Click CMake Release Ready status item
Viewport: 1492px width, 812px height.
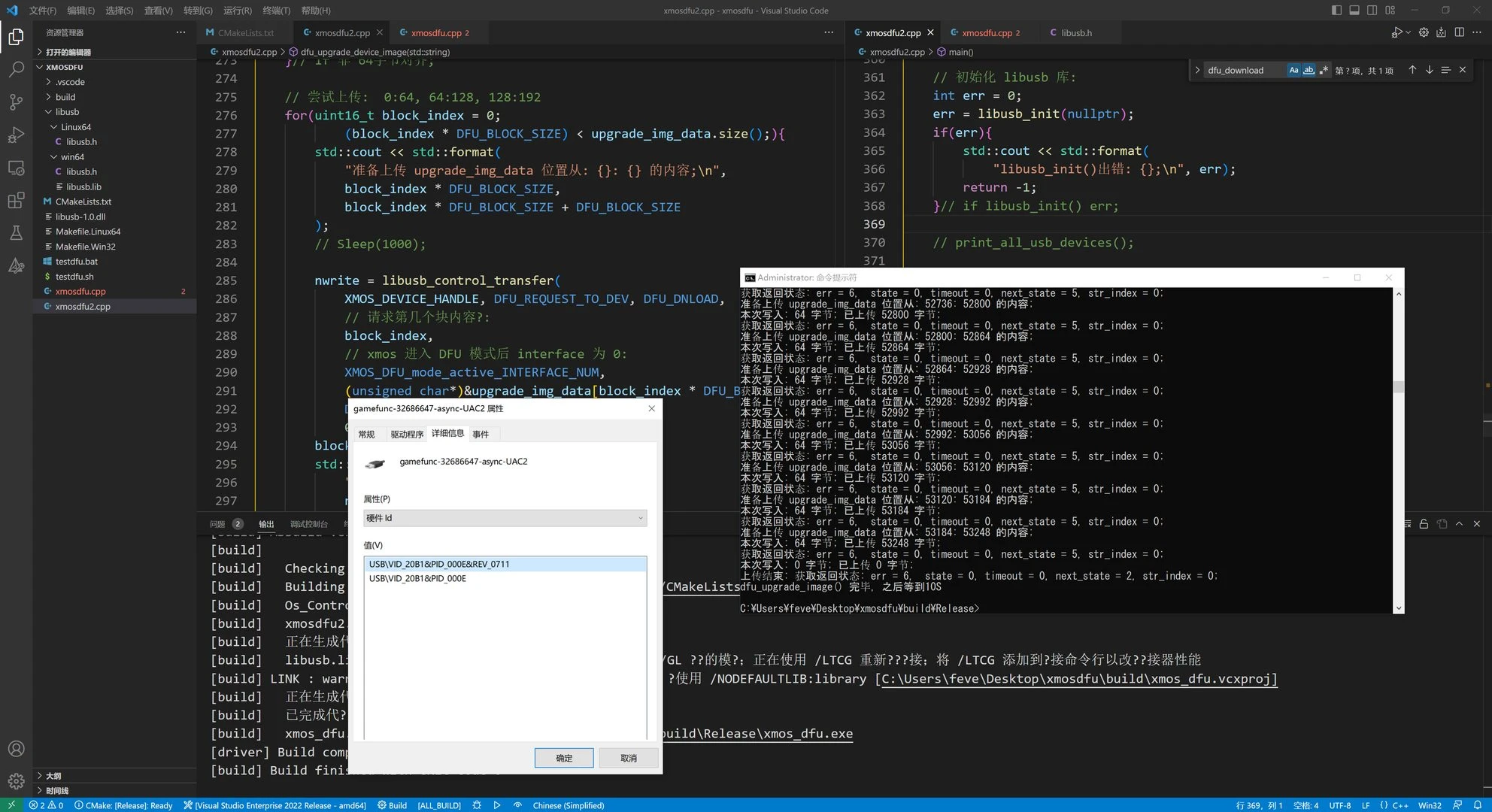tap(123, 805)
